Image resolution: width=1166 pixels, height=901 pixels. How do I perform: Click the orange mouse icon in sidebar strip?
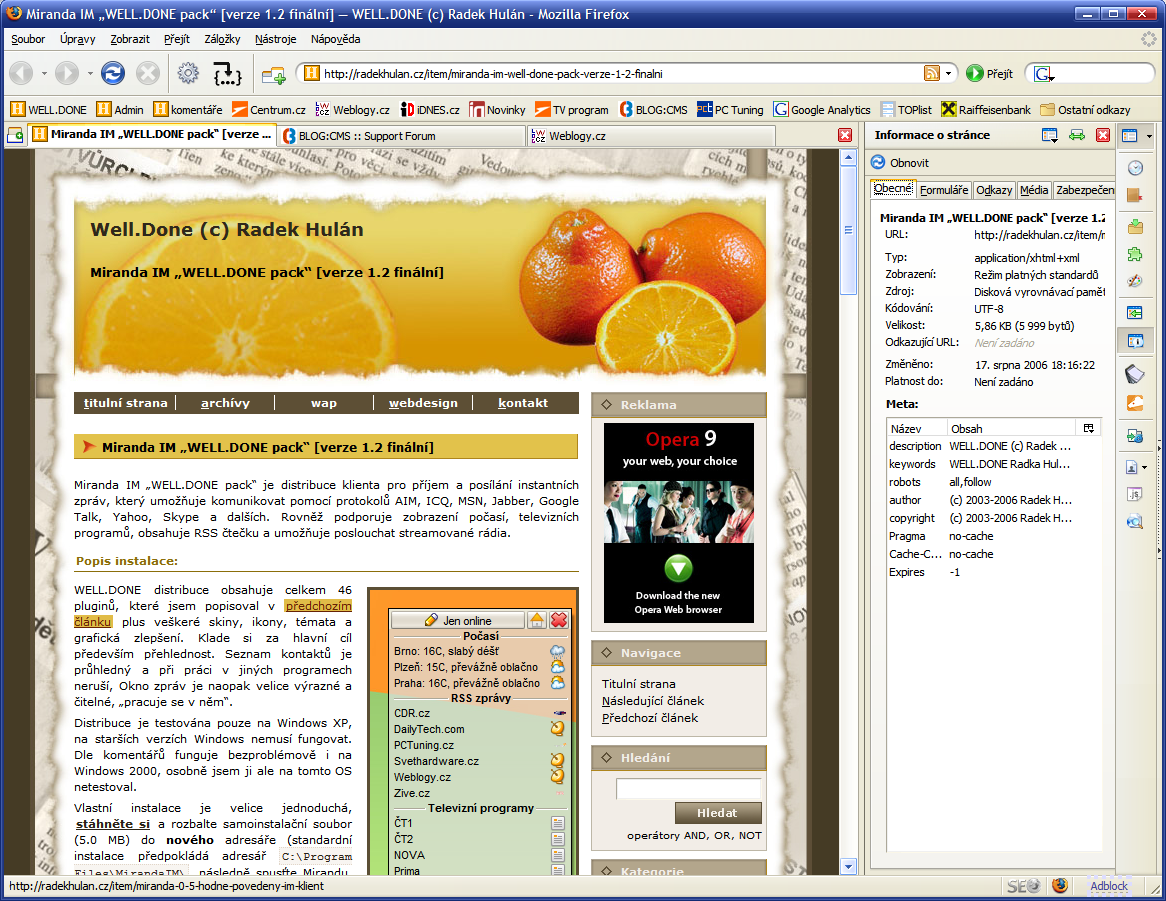(1135, 403)
